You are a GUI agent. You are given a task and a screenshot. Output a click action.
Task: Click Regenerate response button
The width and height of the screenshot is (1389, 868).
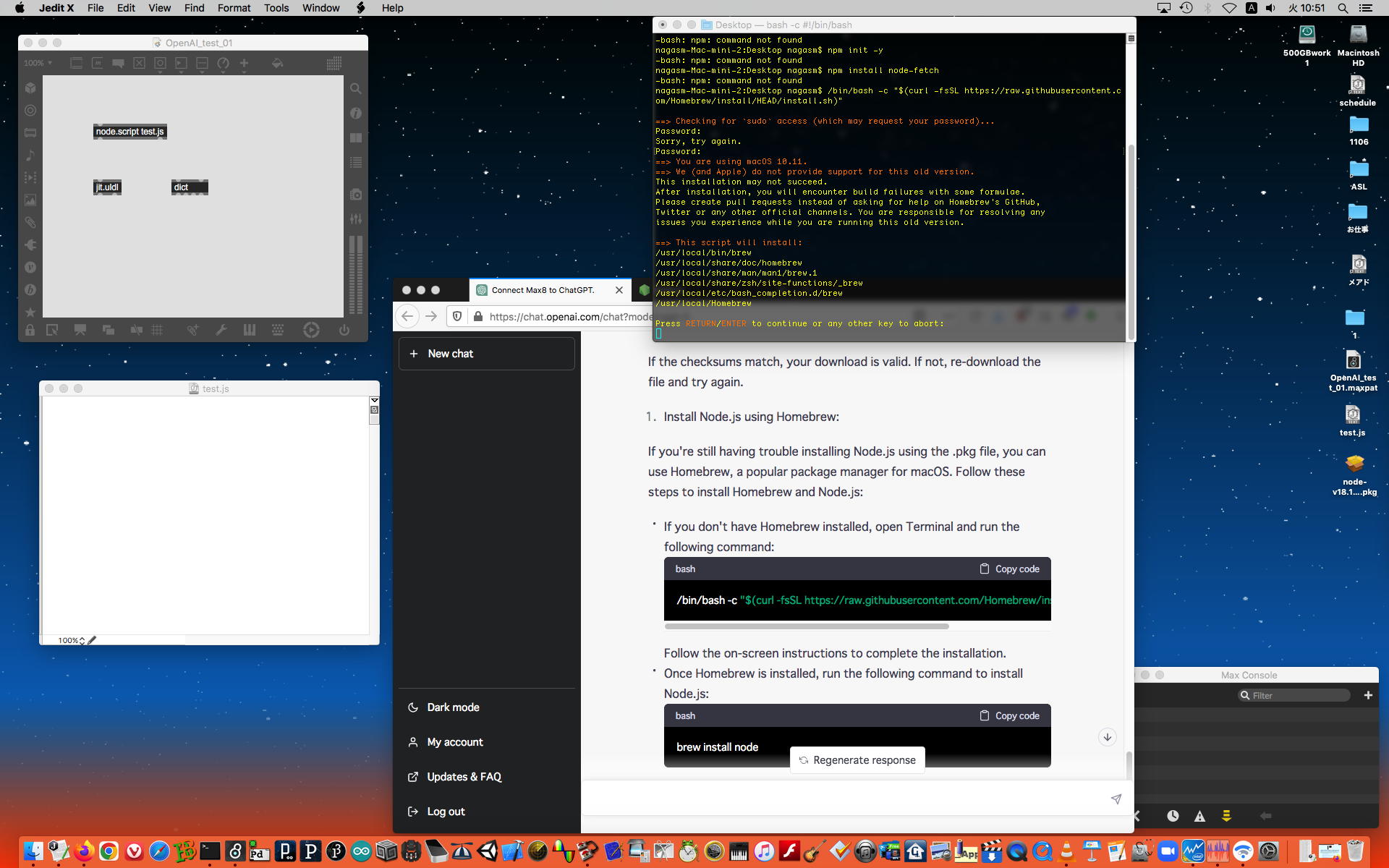point(857,760)
